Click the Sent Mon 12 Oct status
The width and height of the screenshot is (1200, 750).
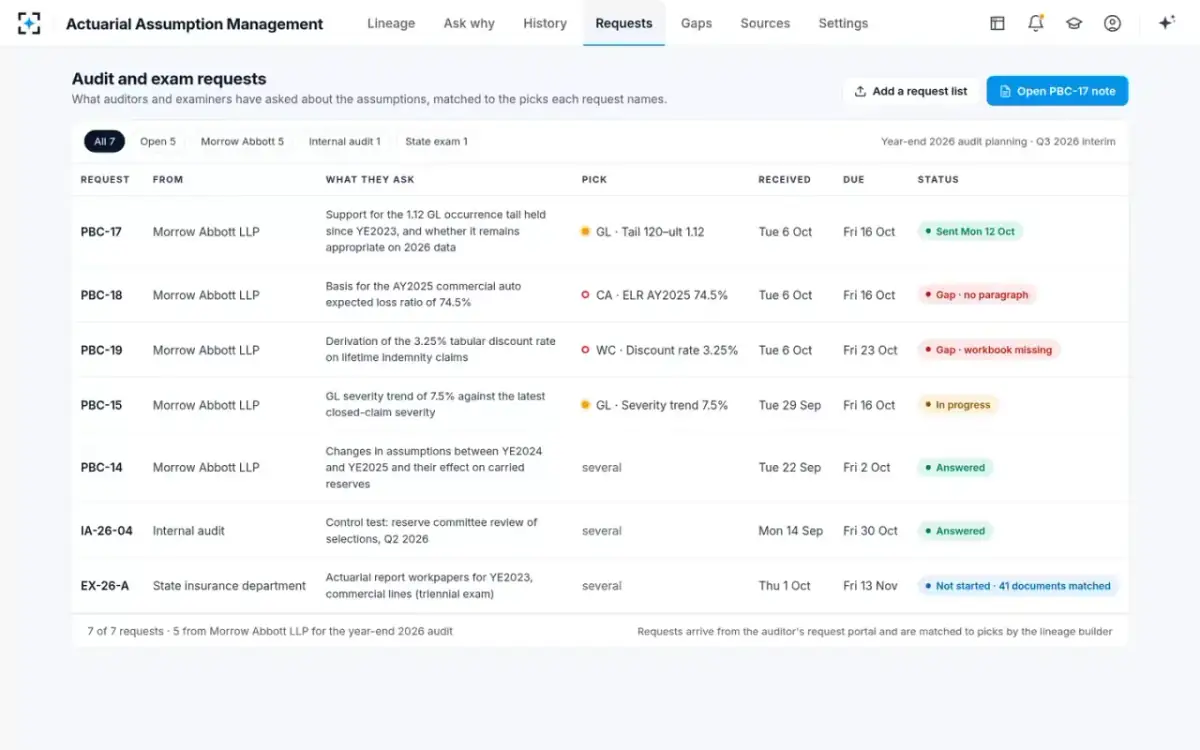pyautogui.click(x=970, y=231)
